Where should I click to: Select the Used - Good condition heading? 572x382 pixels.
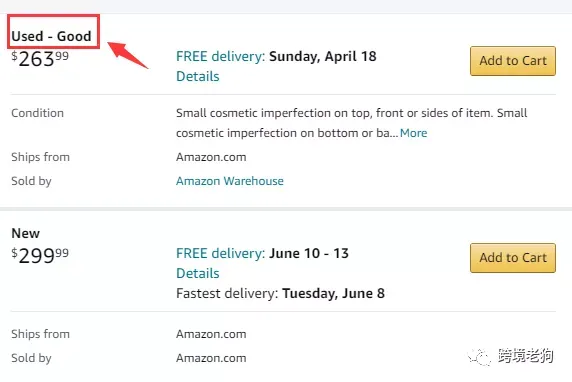pos(51,36)
